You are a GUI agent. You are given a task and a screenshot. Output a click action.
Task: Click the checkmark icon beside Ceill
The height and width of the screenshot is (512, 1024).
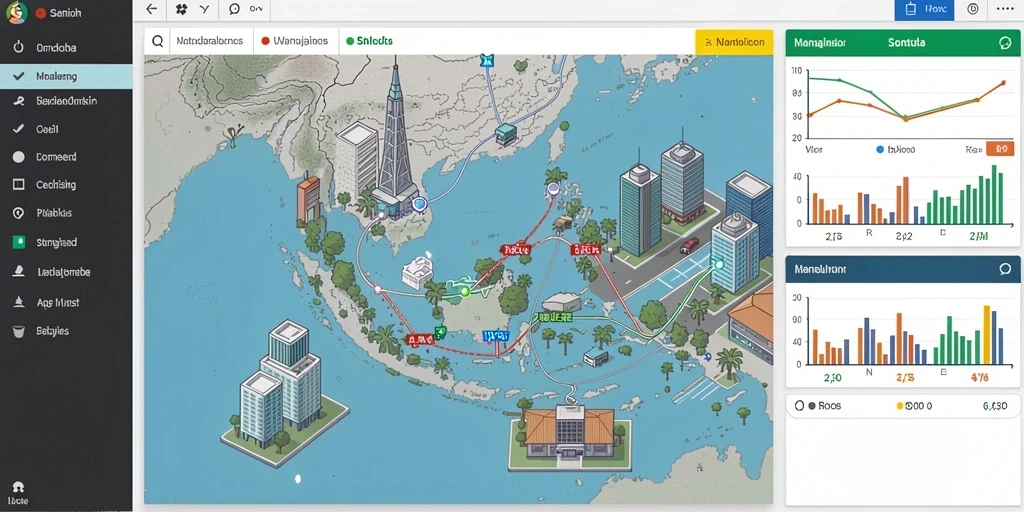click(18, 129)
